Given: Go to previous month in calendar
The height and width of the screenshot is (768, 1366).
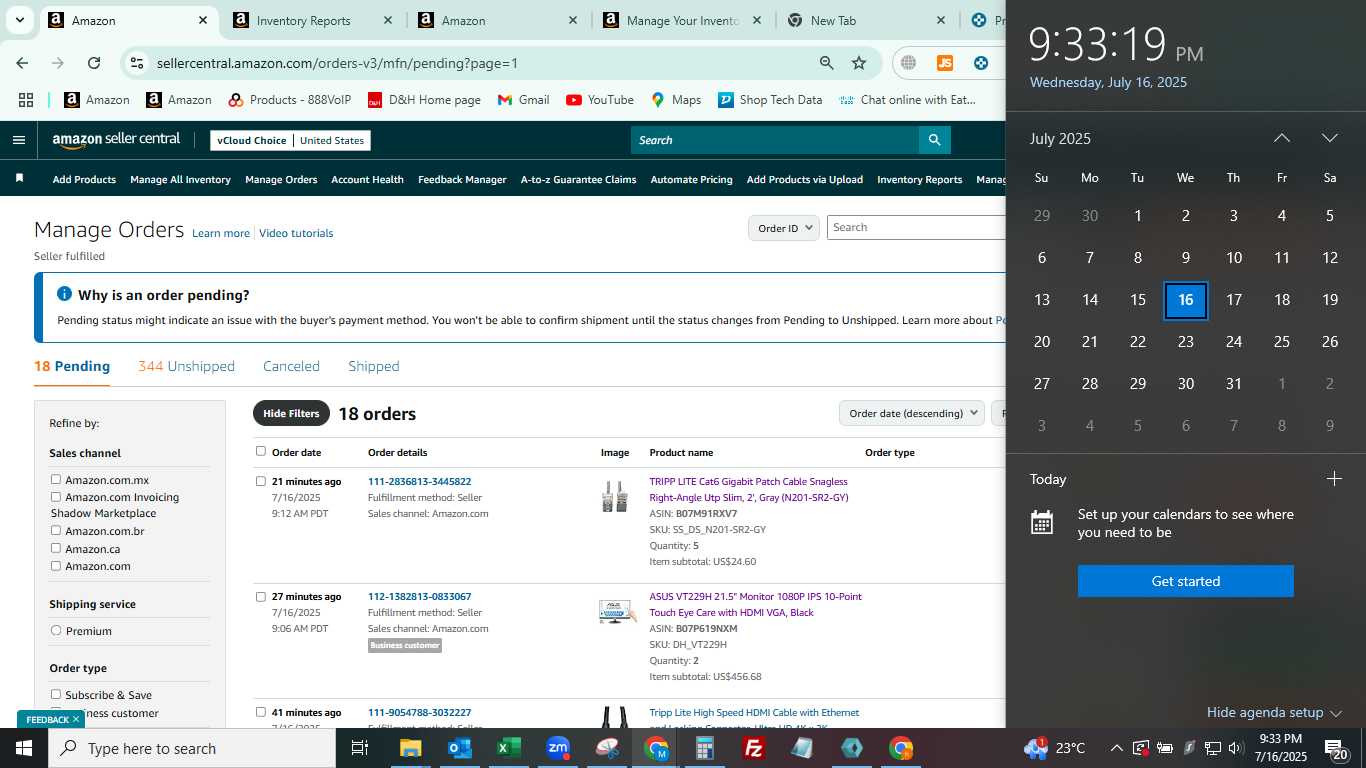Looking at the screenshot, I should click(x=1281, y=138).
